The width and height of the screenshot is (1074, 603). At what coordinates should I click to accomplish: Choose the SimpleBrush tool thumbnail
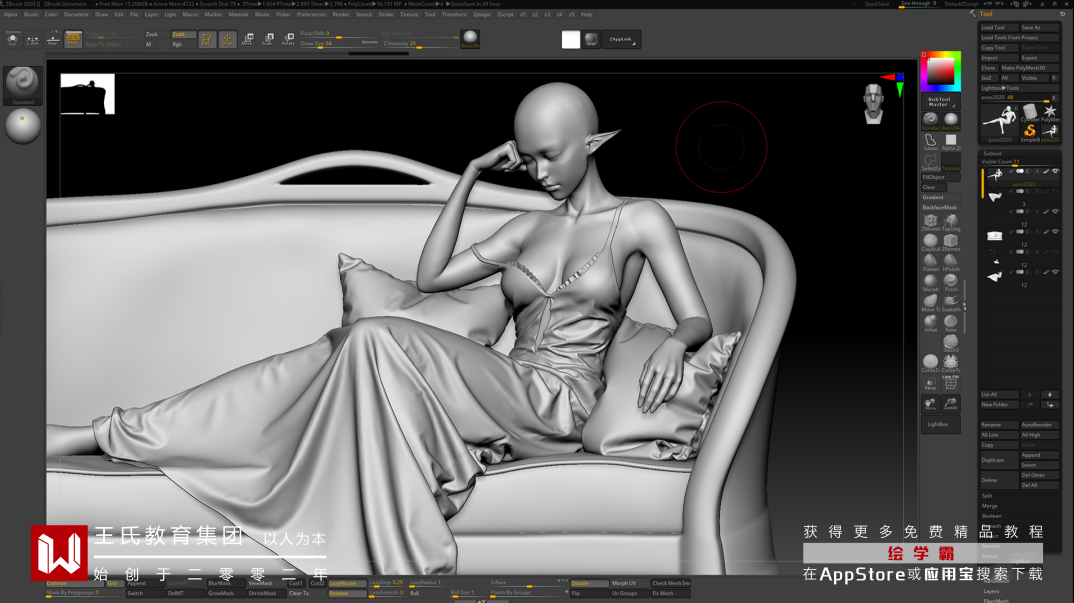click(1029, 132)
